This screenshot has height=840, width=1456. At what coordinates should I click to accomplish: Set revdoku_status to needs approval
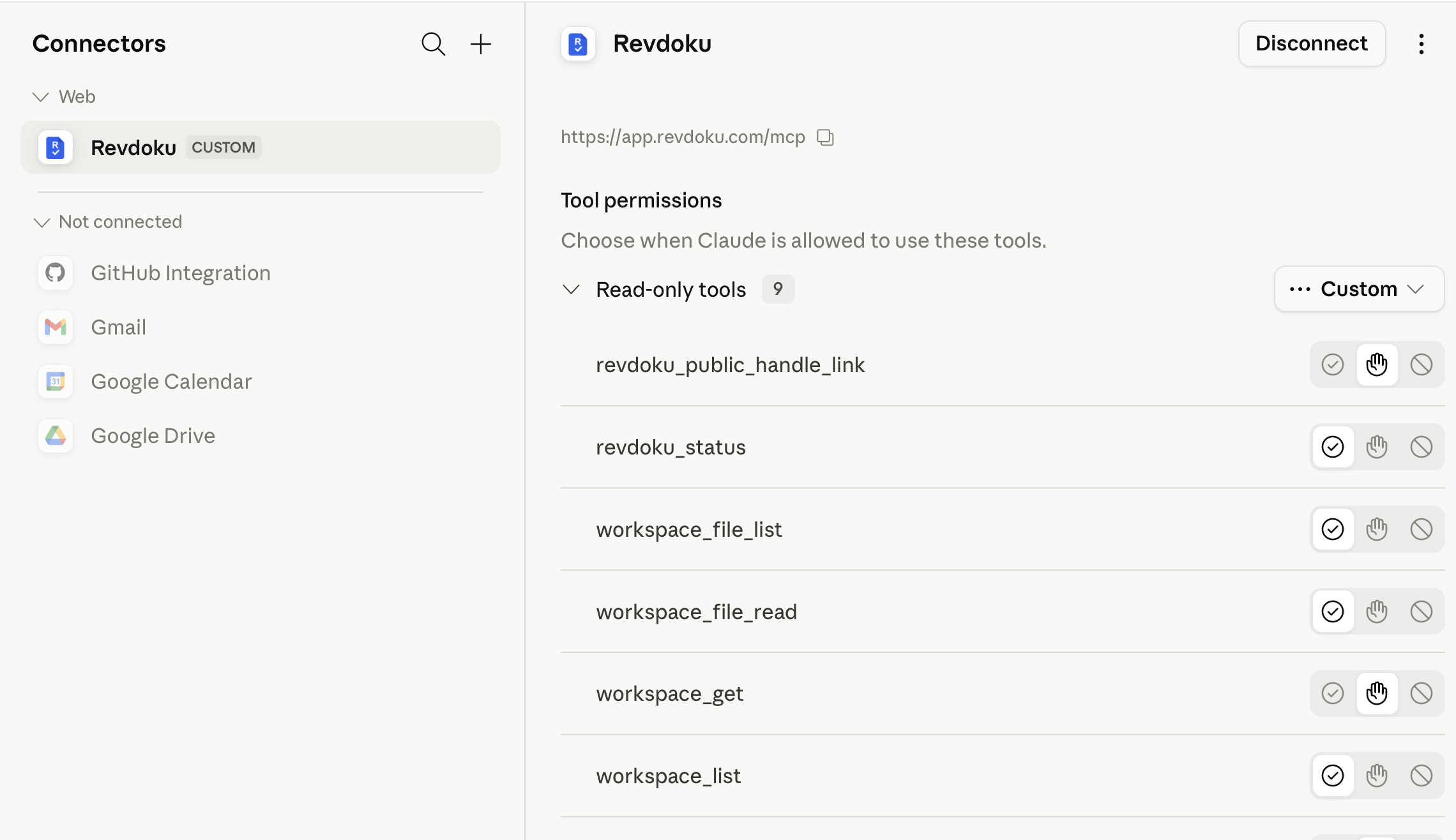[1377, 447]
